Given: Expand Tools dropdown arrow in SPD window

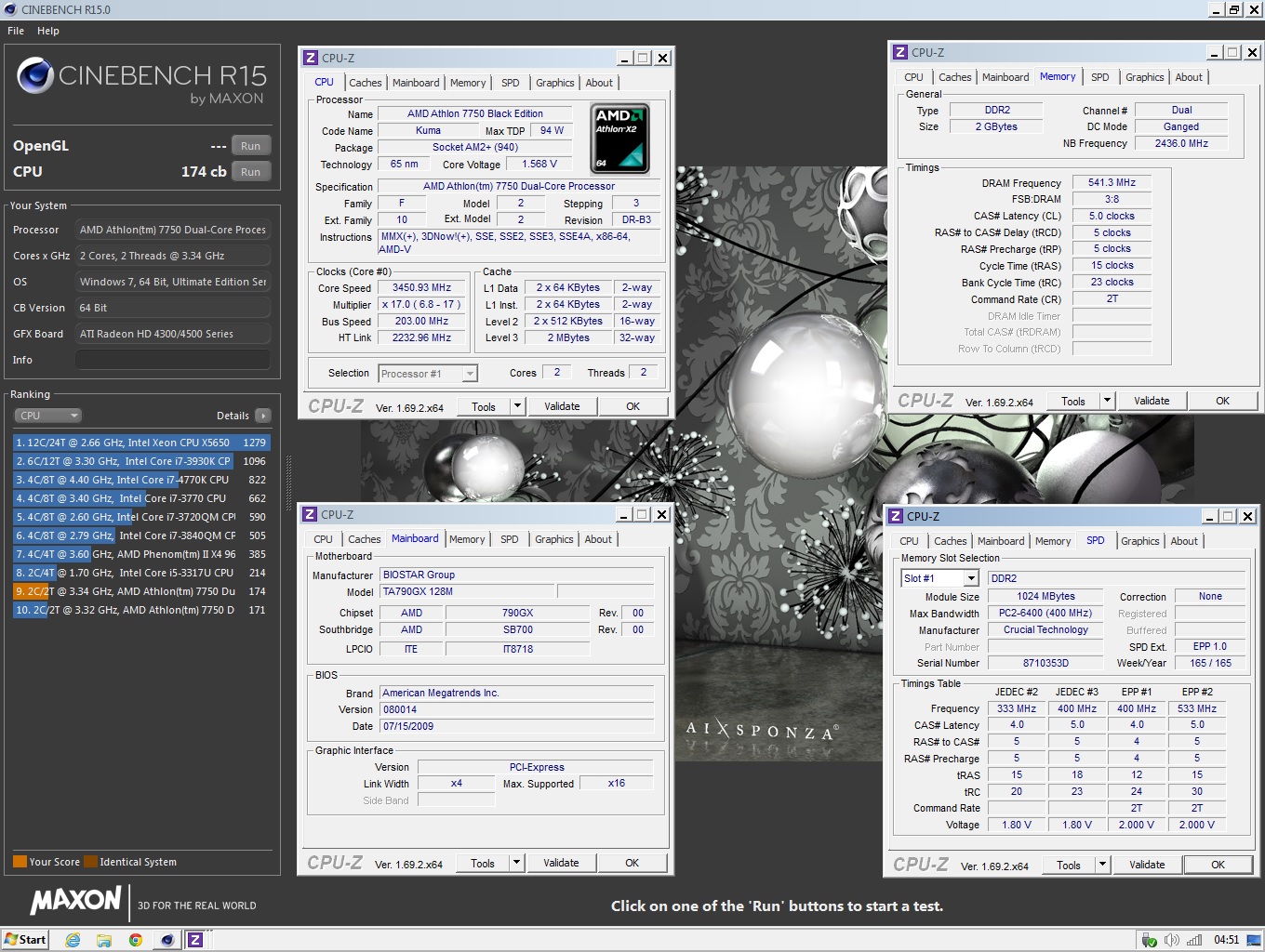Looking at the screenshot, I should pyautogui.click(x=1102, y=865).
